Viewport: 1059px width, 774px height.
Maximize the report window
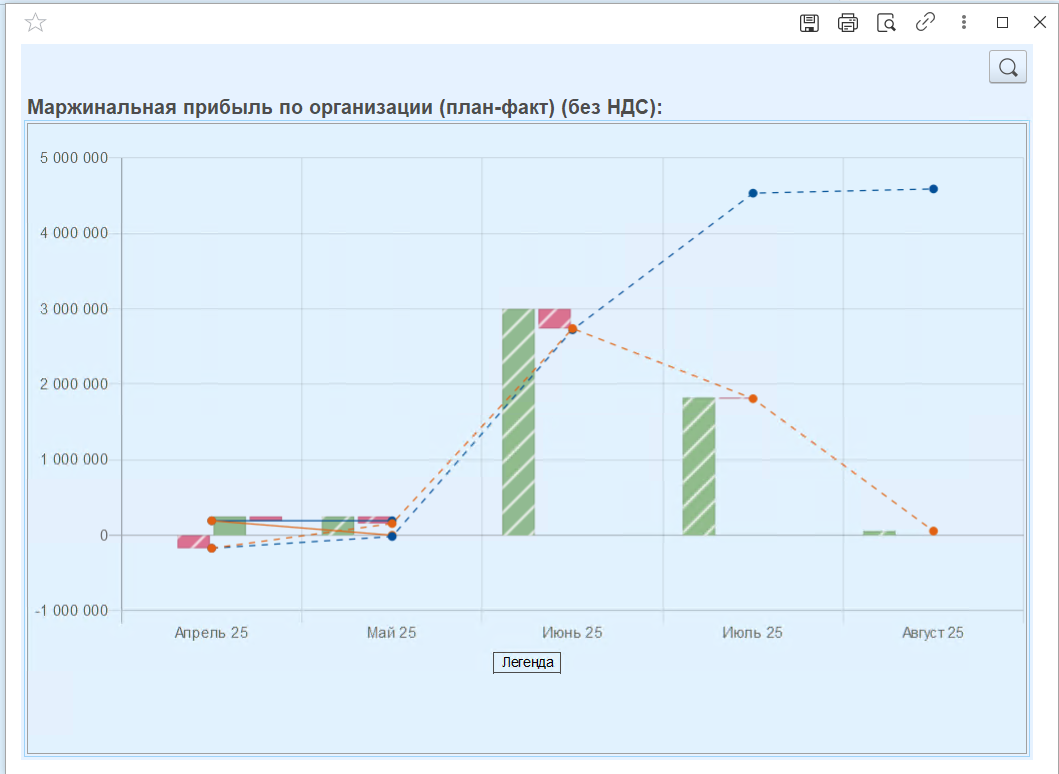pyautogui.click(x=1002, y=22)
